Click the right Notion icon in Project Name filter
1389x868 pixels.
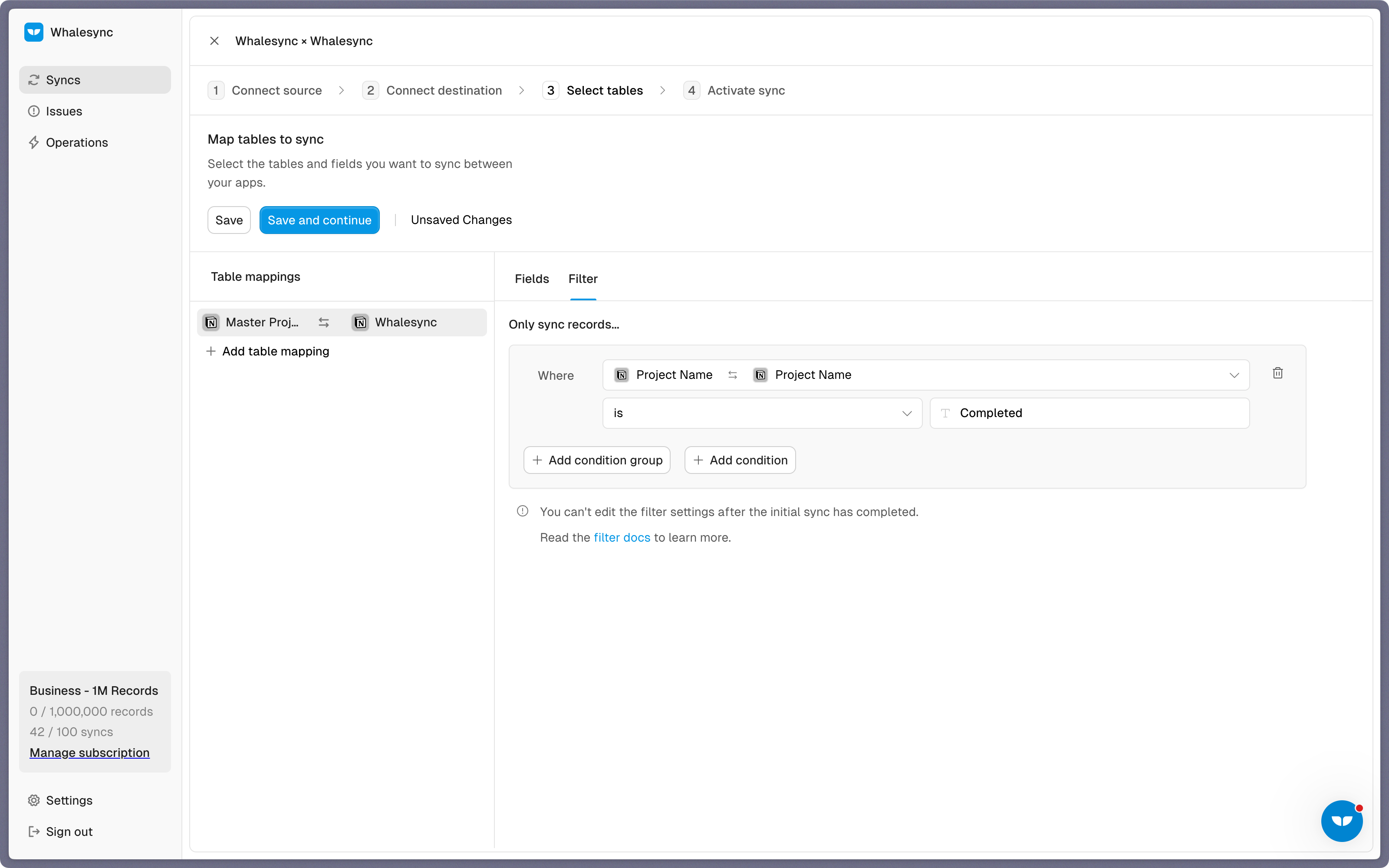760,375
